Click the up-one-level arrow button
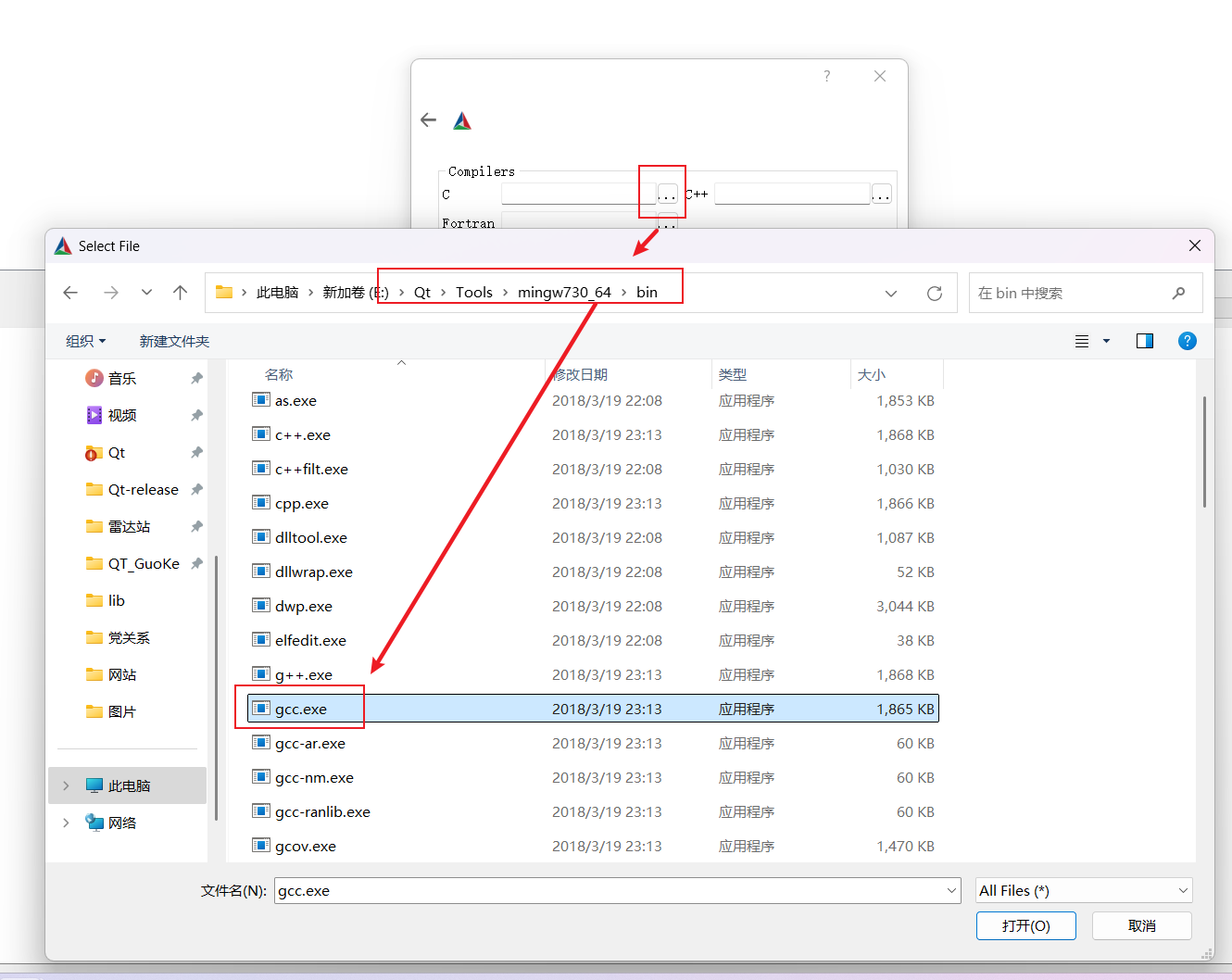Screen dimensions: 1232x980 click(180, 293)
